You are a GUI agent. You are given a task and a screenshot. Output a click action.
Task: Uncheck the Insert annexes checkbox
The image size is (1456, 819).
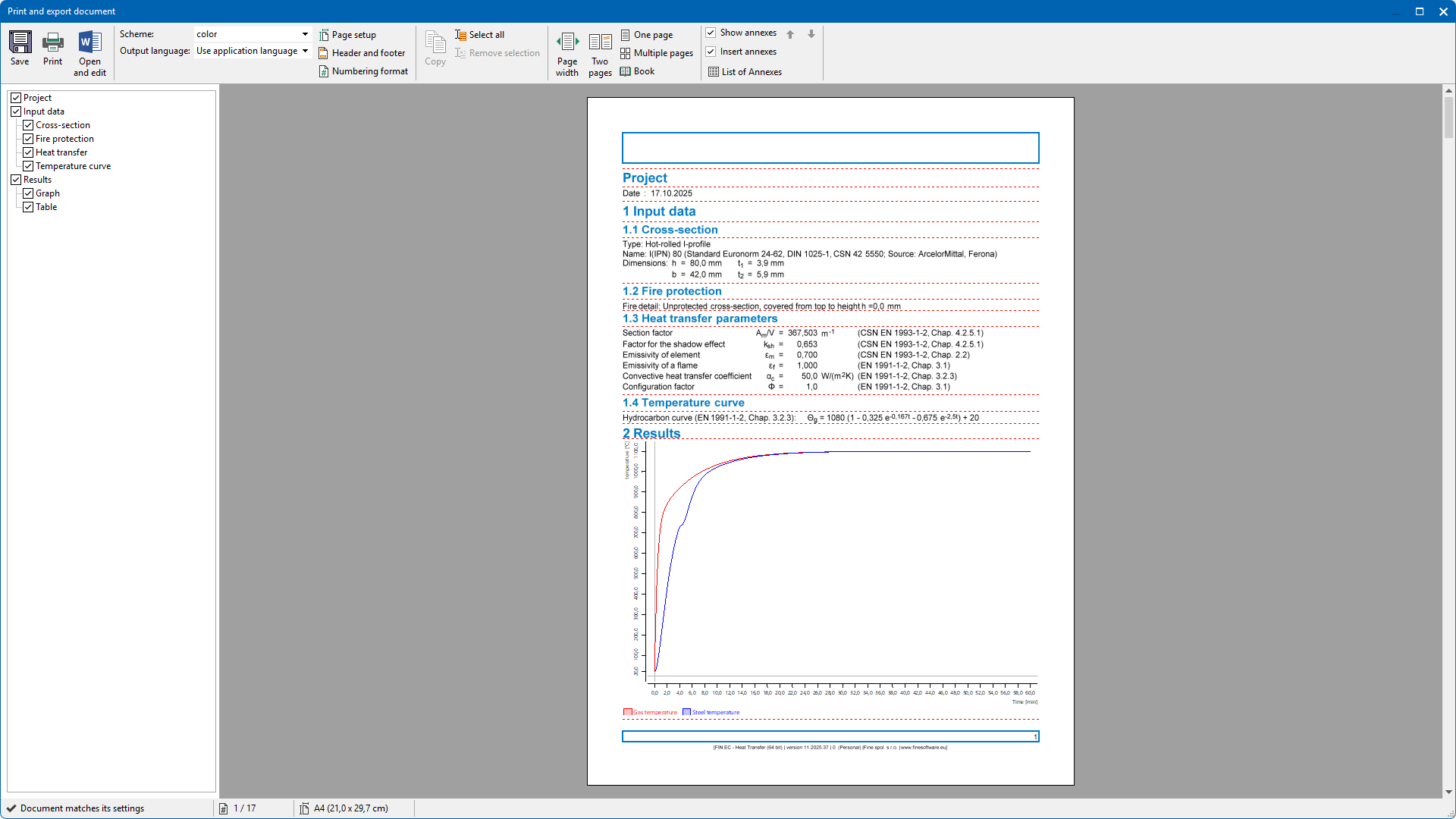point(711,52)
